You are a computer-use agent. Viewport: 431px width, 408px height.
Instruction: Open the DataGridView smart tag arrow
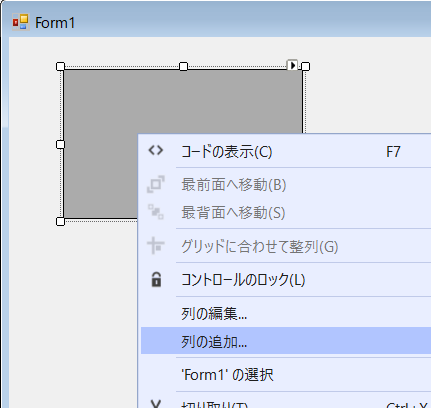click(292, 65)
